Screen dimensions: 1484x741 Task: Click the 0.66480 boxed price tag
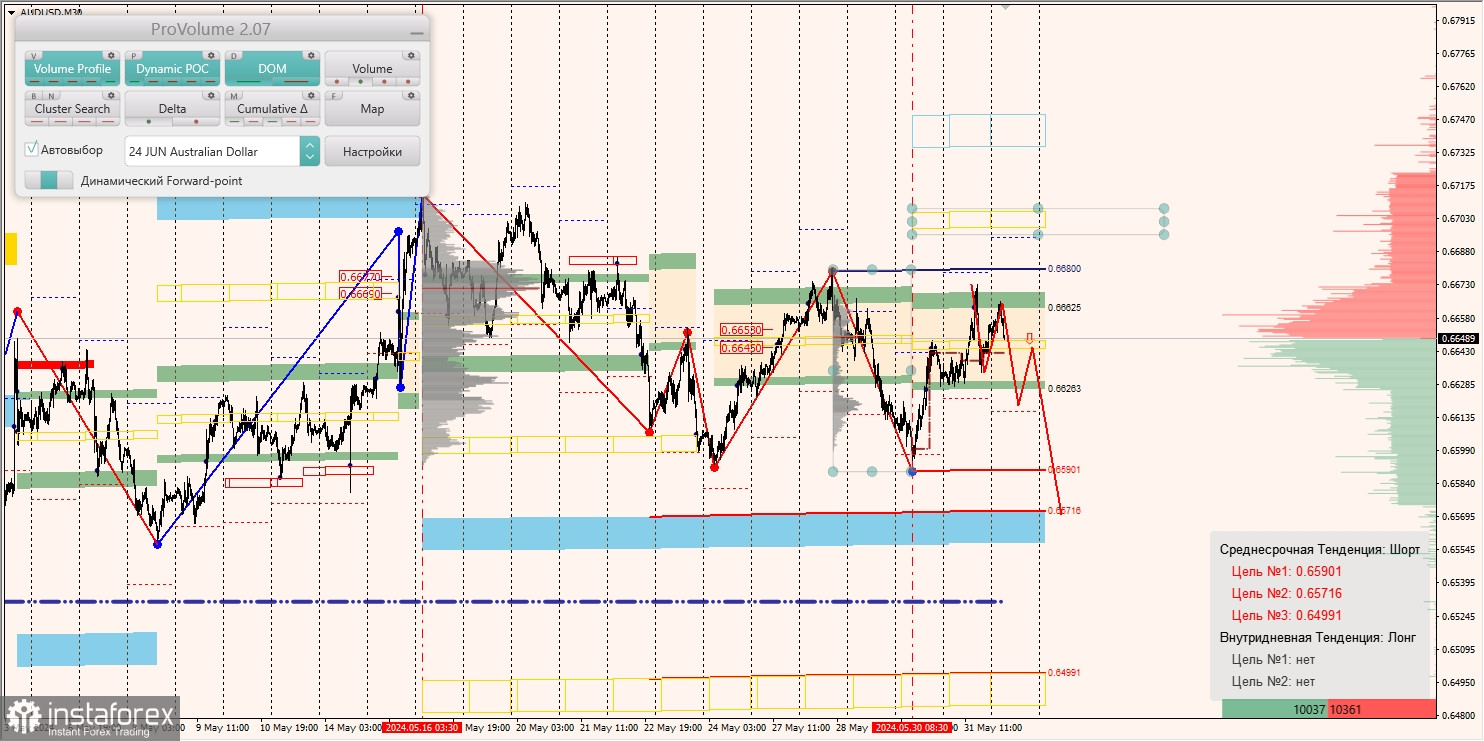click(x=741, y=348)
